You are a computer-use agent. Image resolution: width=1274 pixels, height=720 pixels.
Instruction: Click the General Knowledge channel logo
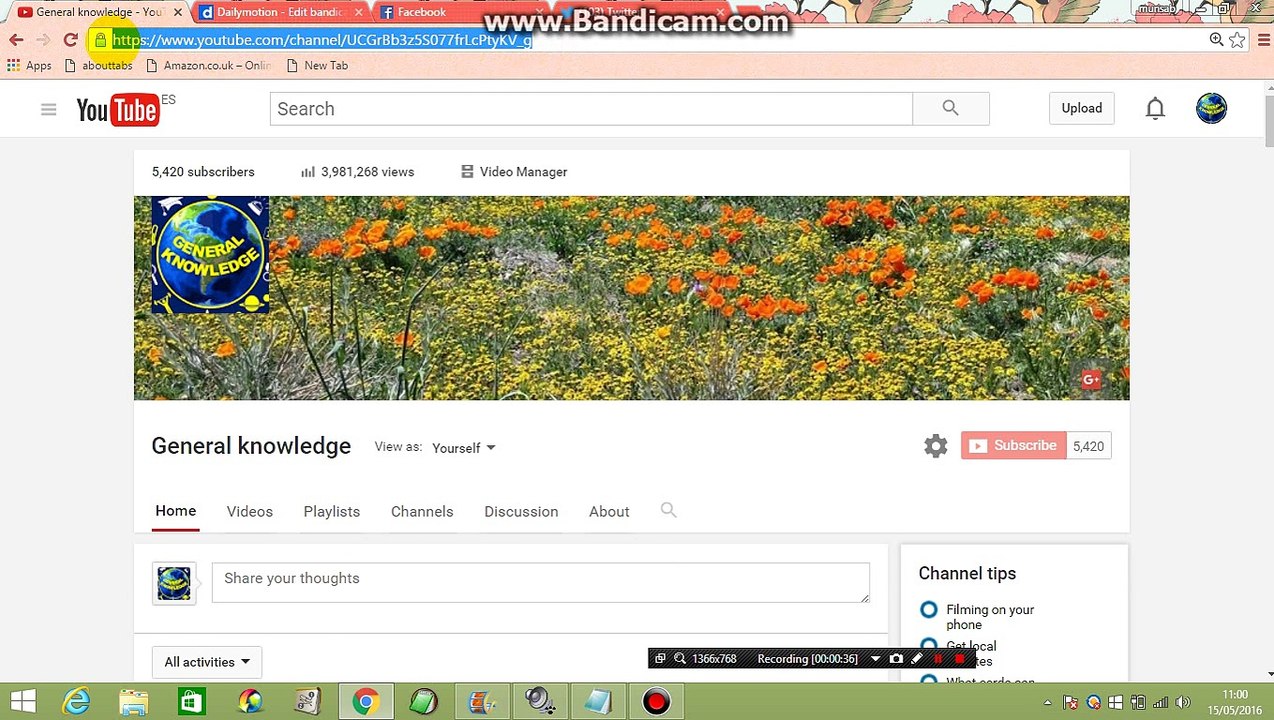(x=210, y=254)
